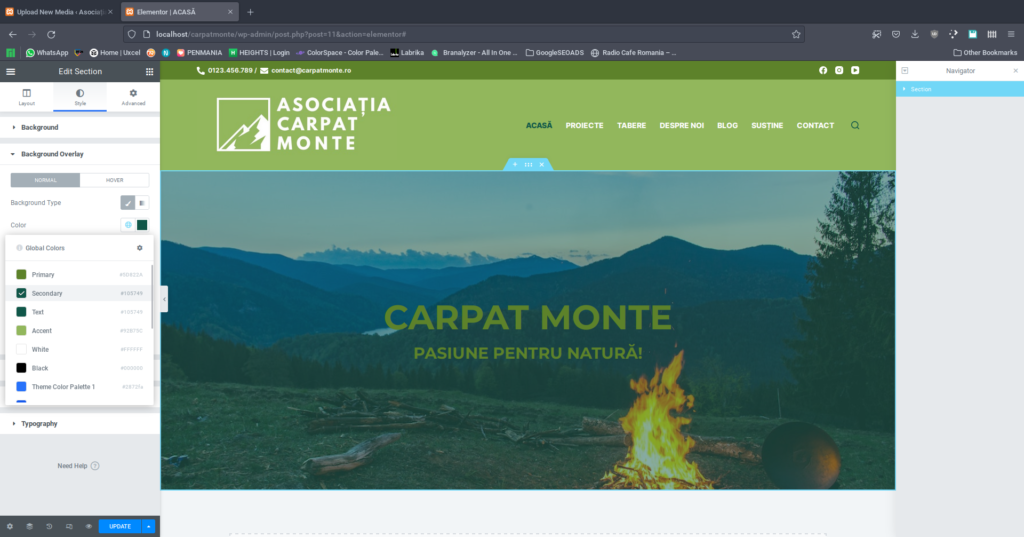Click the Navigator dock toggle icon
The height and width of the screenshot is (537, 1024).
coord(904,71)
